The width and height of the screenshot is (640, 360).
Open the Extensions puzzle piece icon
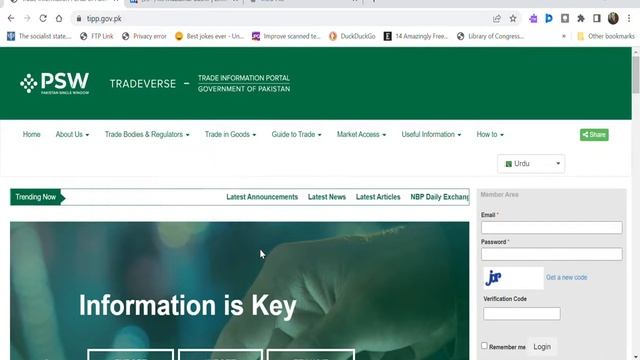pos(581,18)
